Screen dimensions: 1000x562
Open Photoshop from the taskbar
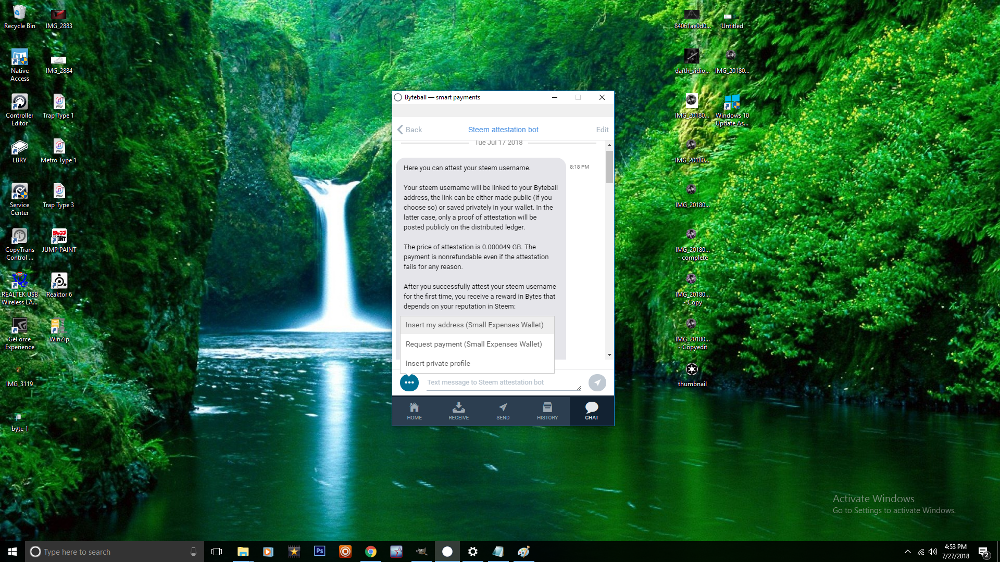point(320,551)
